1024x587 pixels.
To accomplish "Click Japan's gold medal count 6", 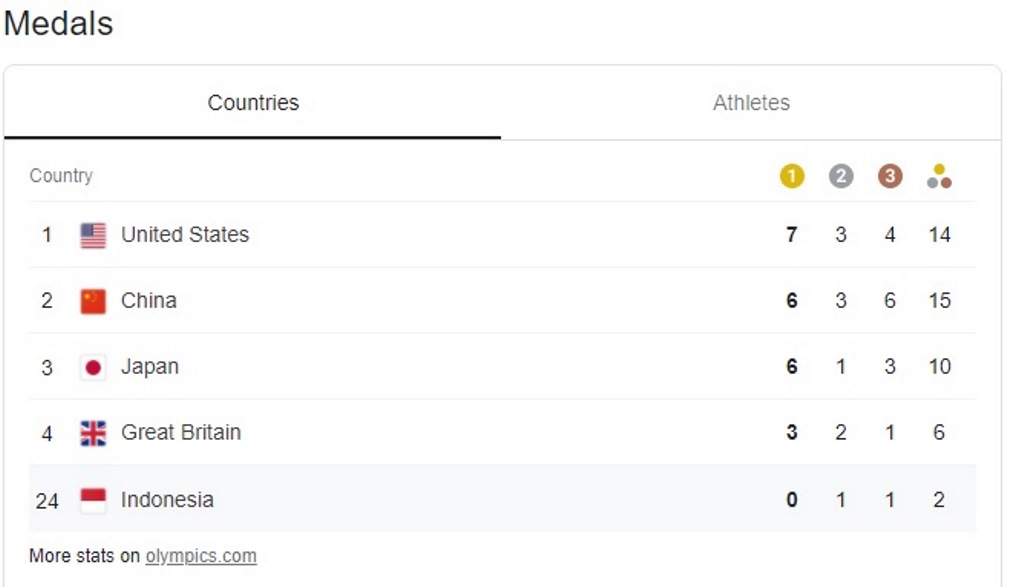I will tap(790, 366).
